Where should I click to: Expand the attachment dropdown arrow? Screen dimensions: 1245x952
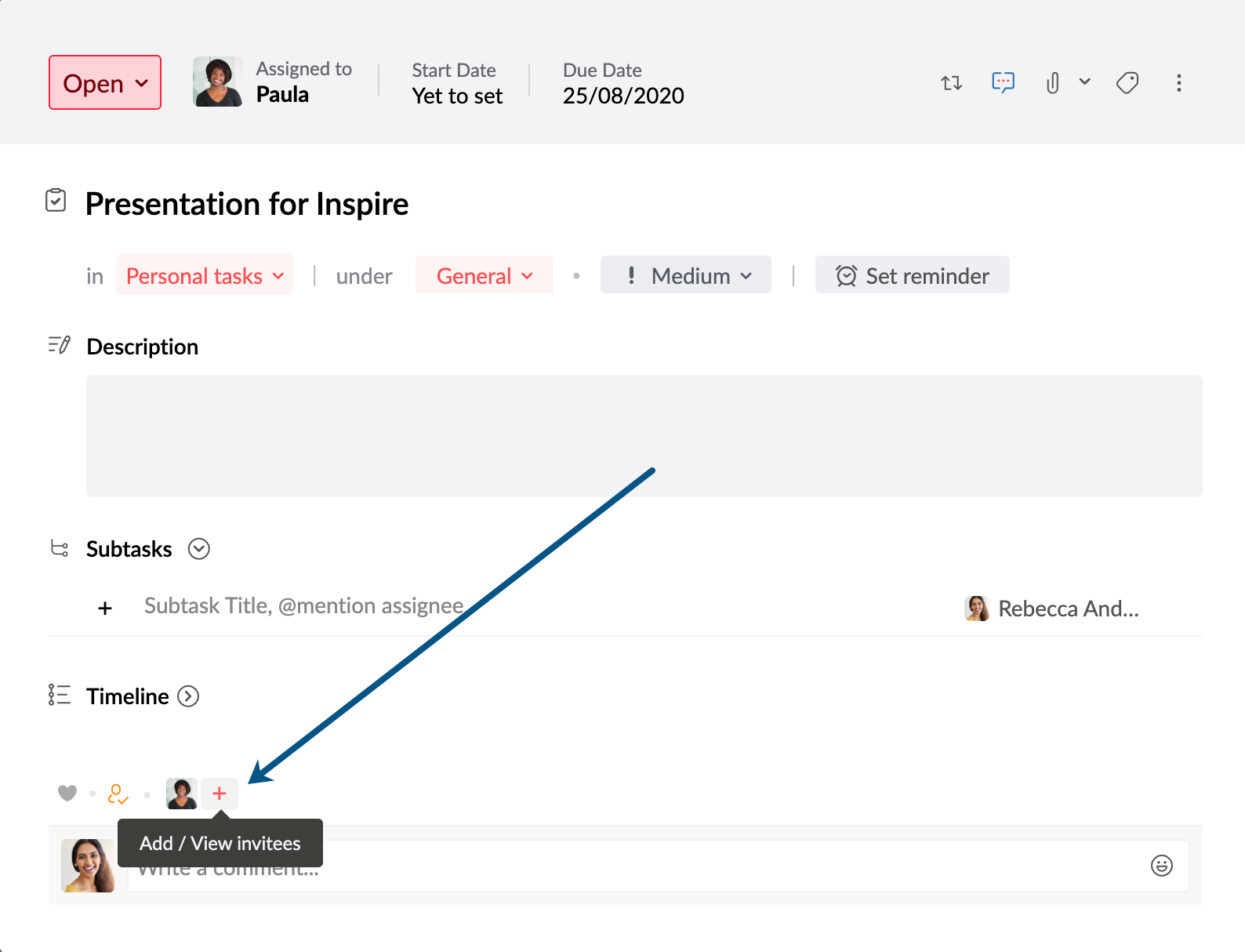click(1085, 82)
